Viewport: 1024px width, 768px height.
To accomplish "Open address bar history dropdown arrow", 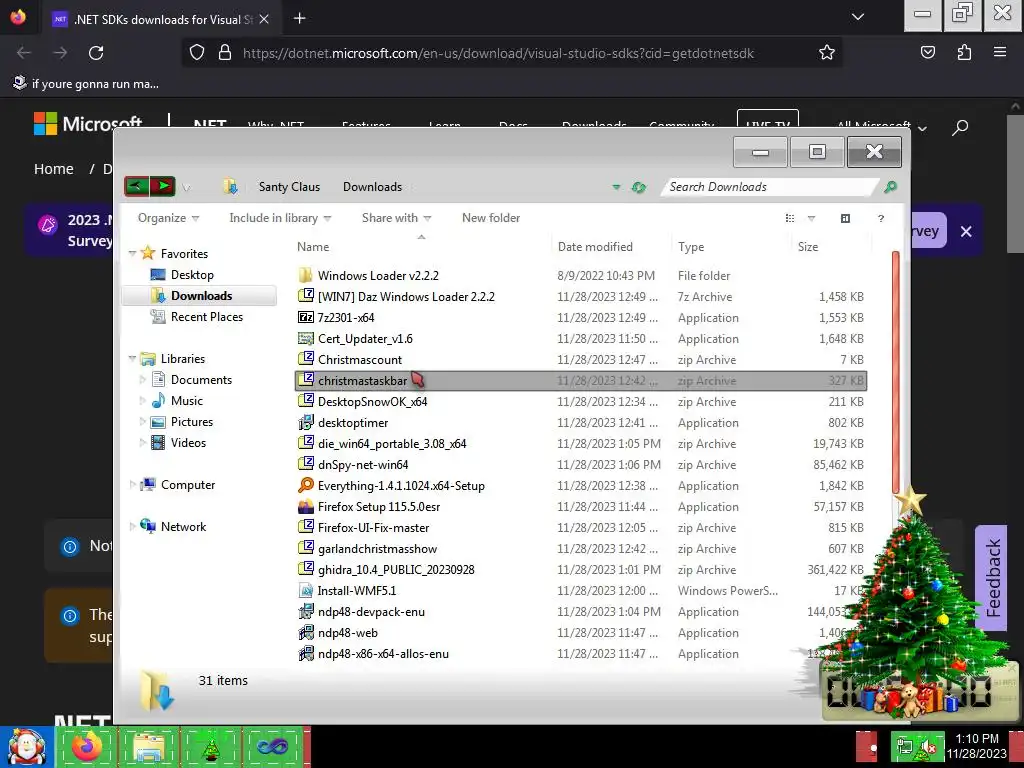I will pyautogui.click(x=616, y=187).
